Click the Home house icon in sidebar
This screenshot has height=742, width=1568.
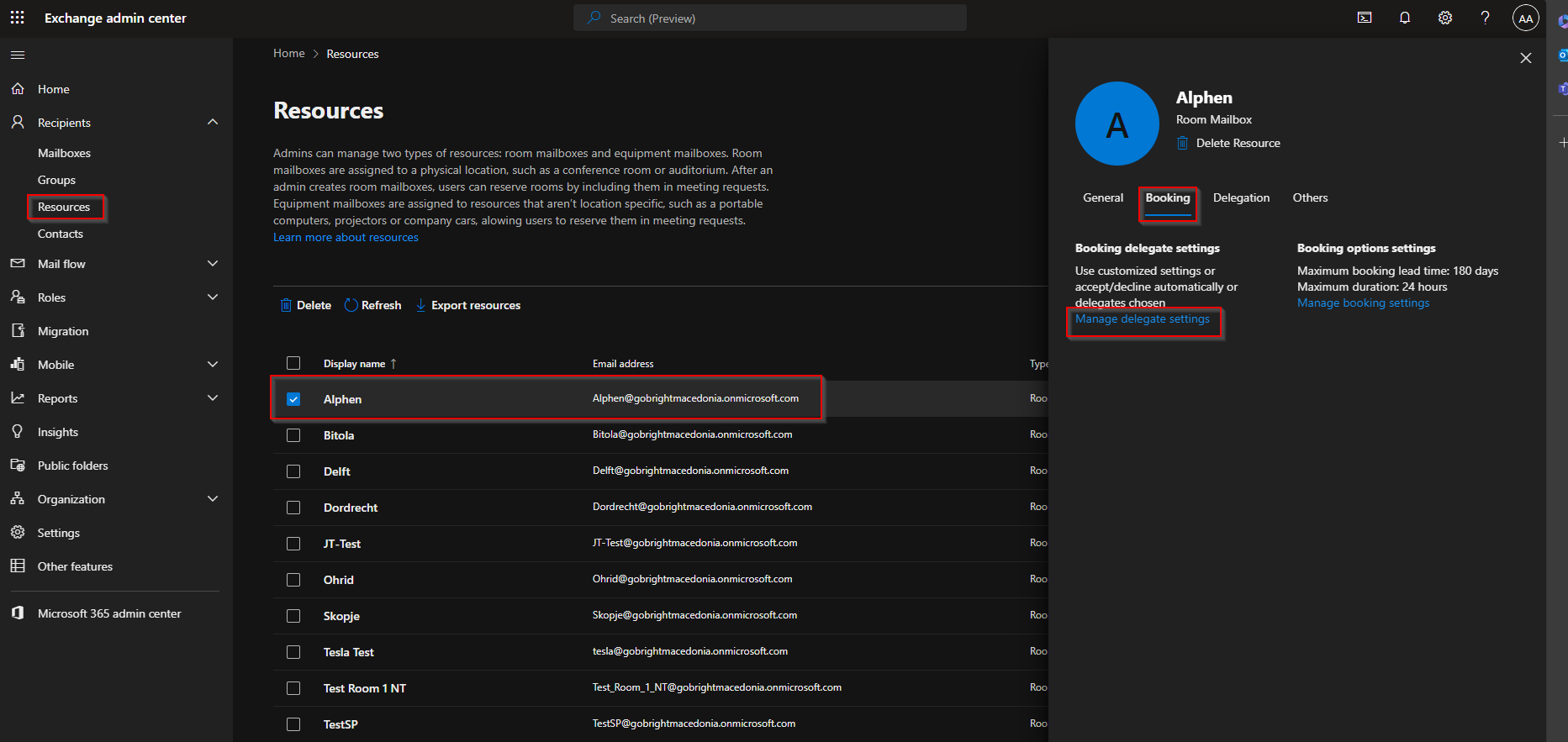click(x=18, y=88)
